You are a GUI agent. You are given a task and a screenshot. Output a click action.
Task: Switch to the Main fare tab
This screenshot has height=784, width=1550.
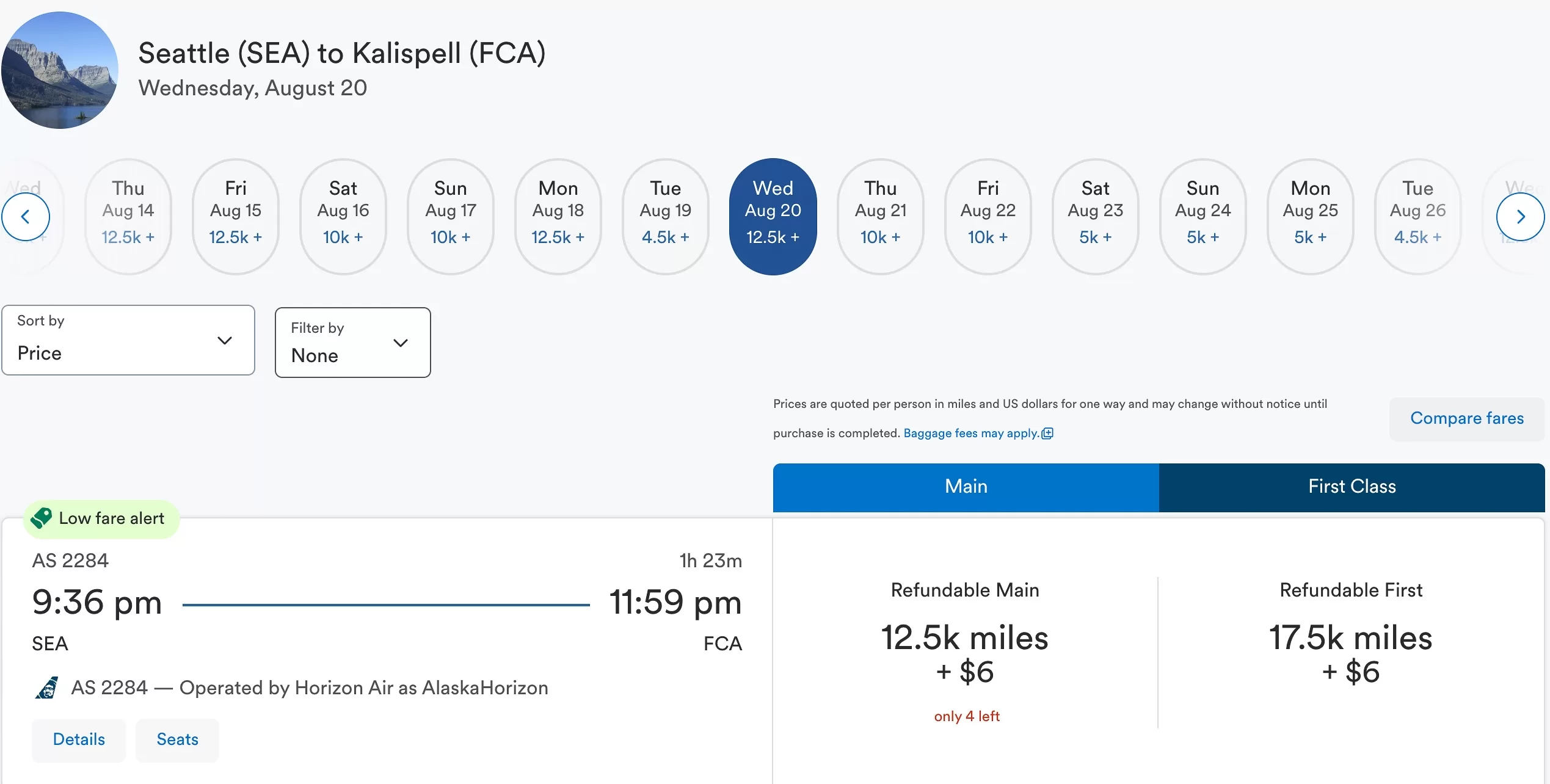pyautogui.click(x=966, y=487)
